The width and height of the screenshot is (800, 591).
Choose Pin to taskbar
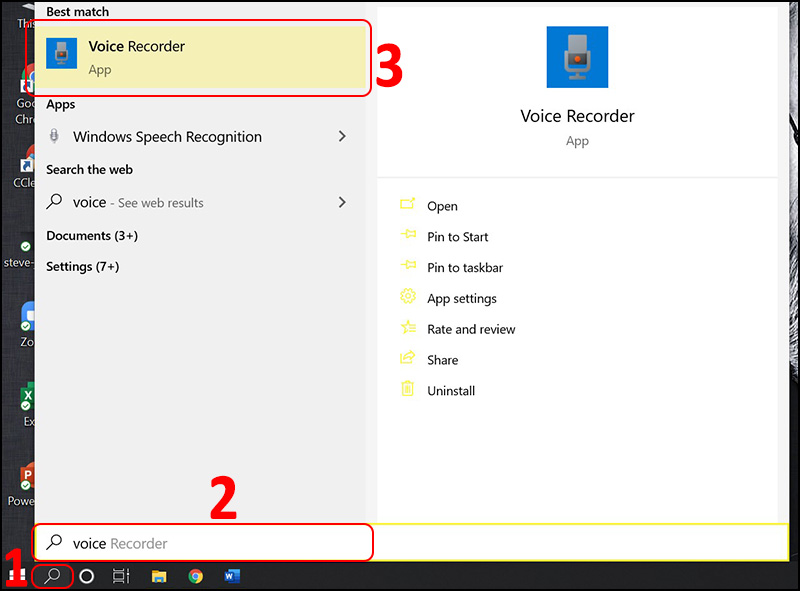[x=465, y=267]
